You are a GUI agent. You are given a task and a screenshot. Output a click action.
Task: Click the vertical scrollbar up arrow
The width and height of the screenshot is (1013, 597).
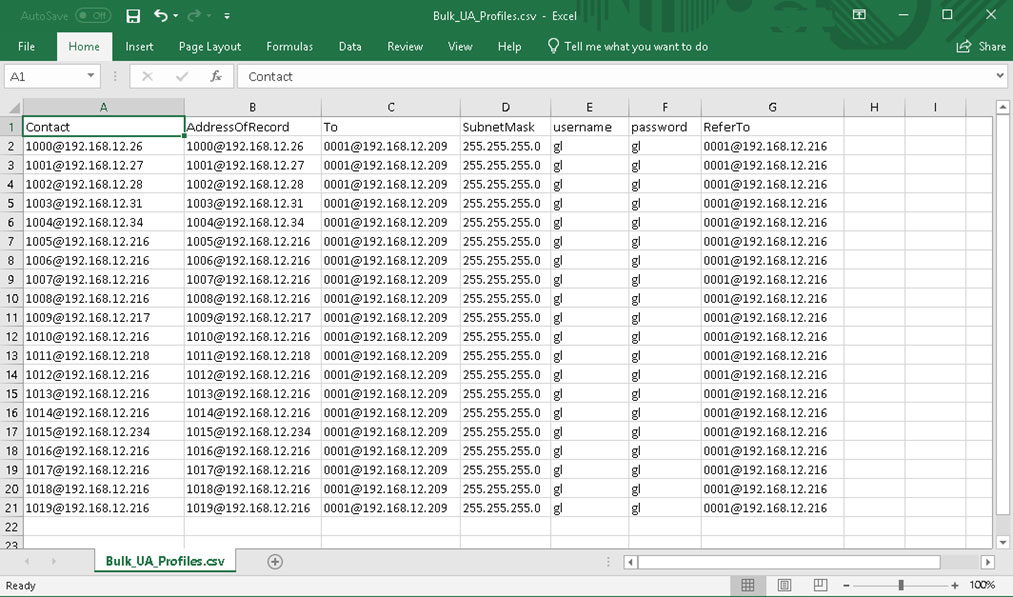pyautogui.click(x=1002, y=107)
